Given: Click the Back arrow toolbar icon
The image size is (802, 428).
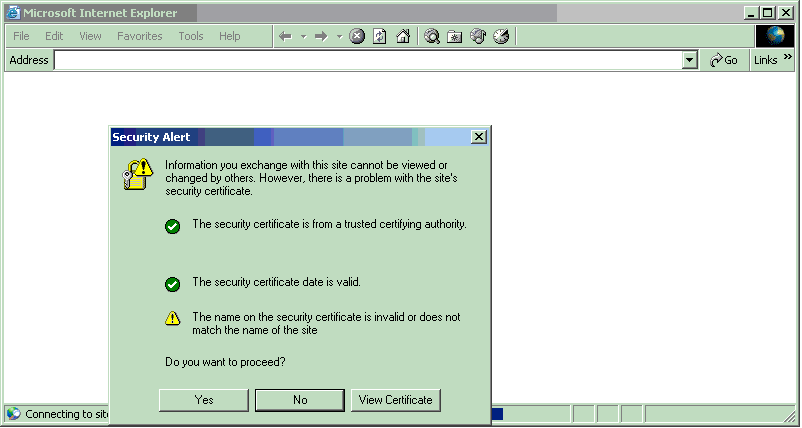Looking at the screenshot, I should pos(285,36).
